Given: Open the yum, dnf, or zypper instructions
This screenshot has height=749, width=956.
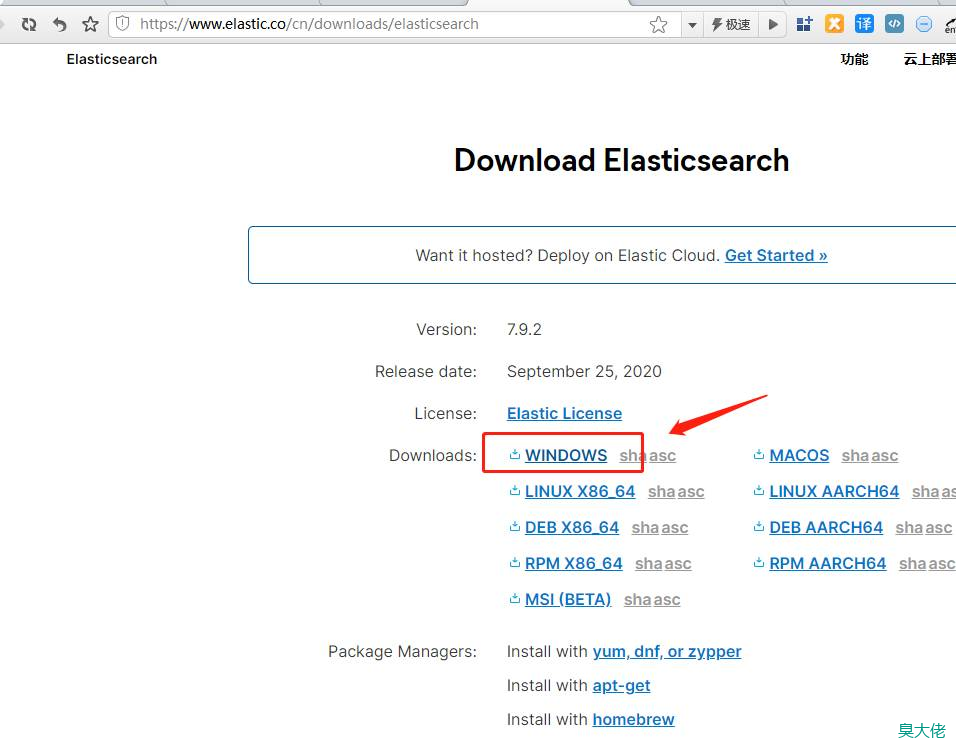Looking at the screenshot, I should [667, 652].
